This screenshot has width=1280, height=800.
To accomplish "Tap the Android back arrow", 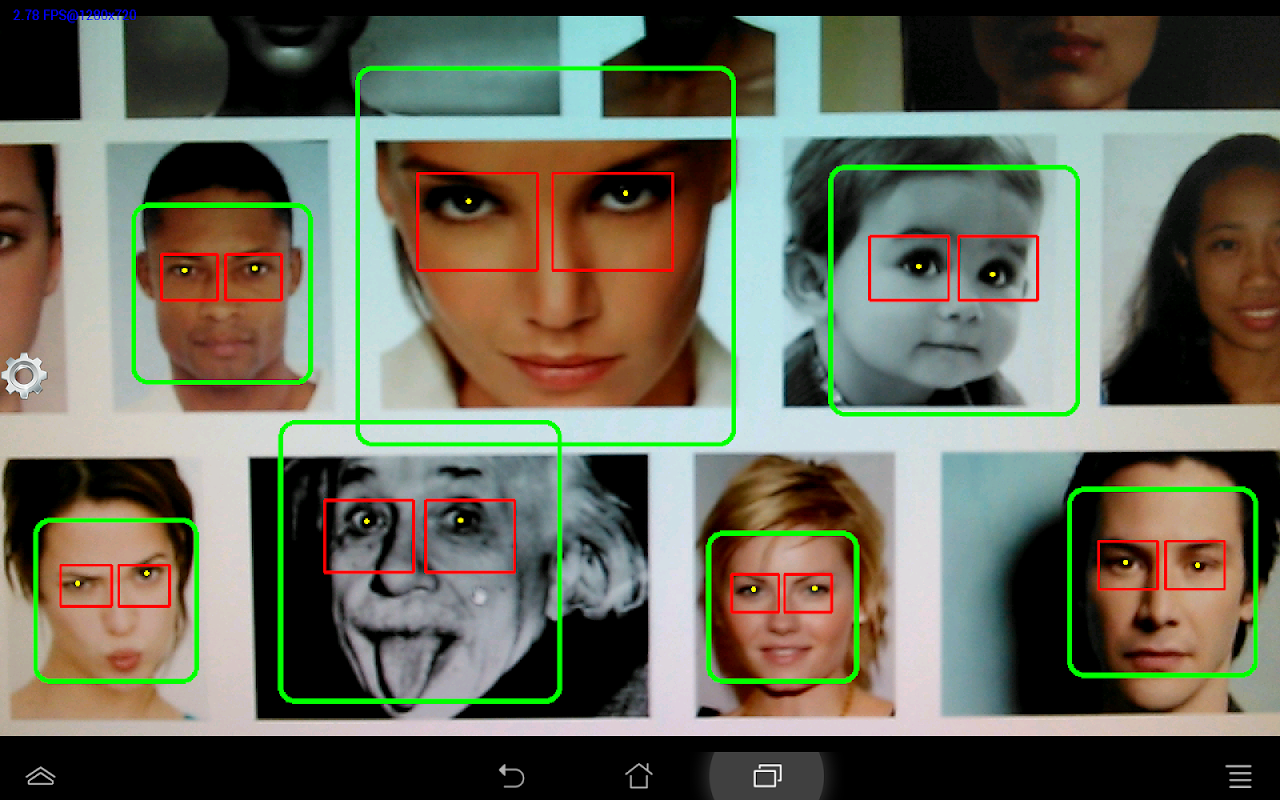I will 512,775.
